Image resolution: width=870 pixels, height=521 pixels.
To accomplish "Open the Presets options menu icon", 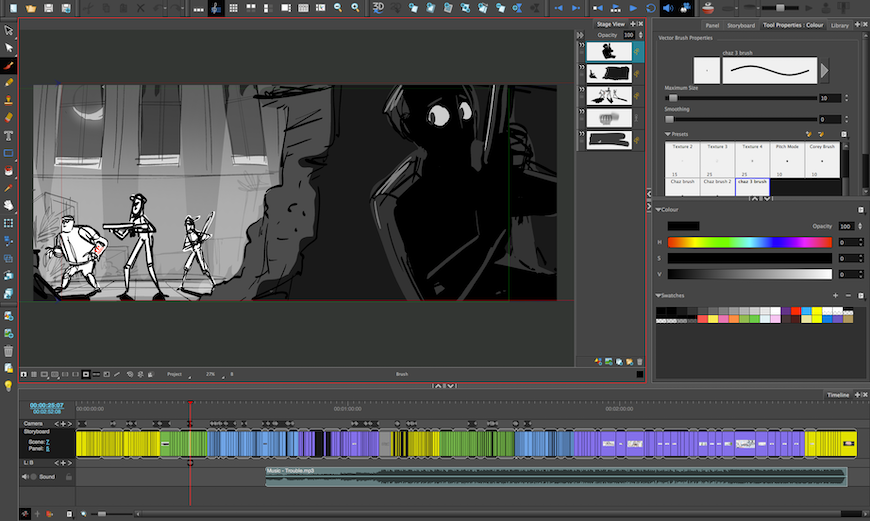I will [844, 134].
